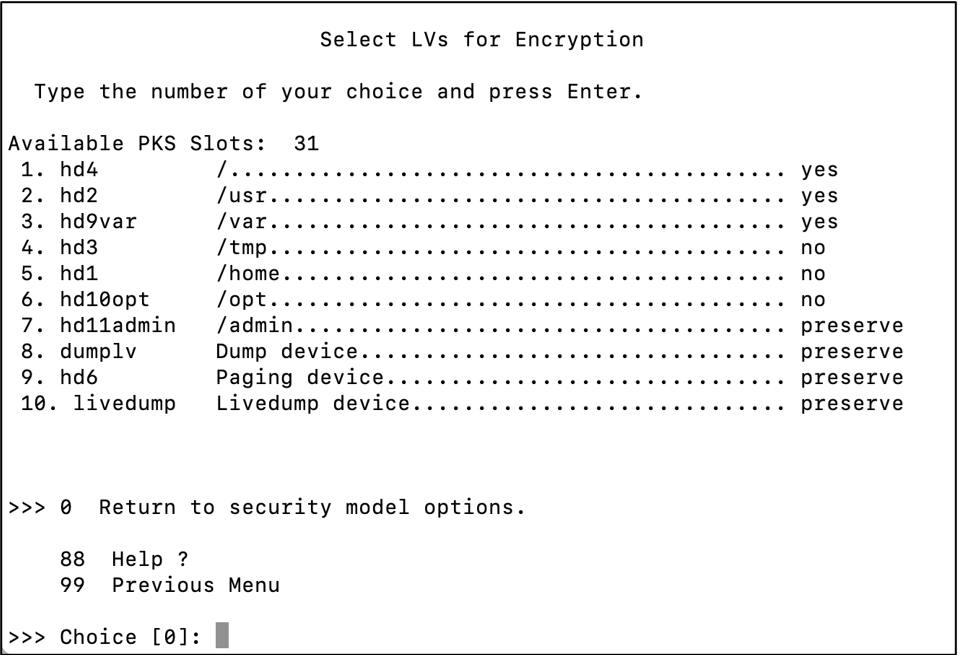The height and width of the screenshot is (659, 962).
Task: Click the Choice input cursor field
Action: [222, 636]
